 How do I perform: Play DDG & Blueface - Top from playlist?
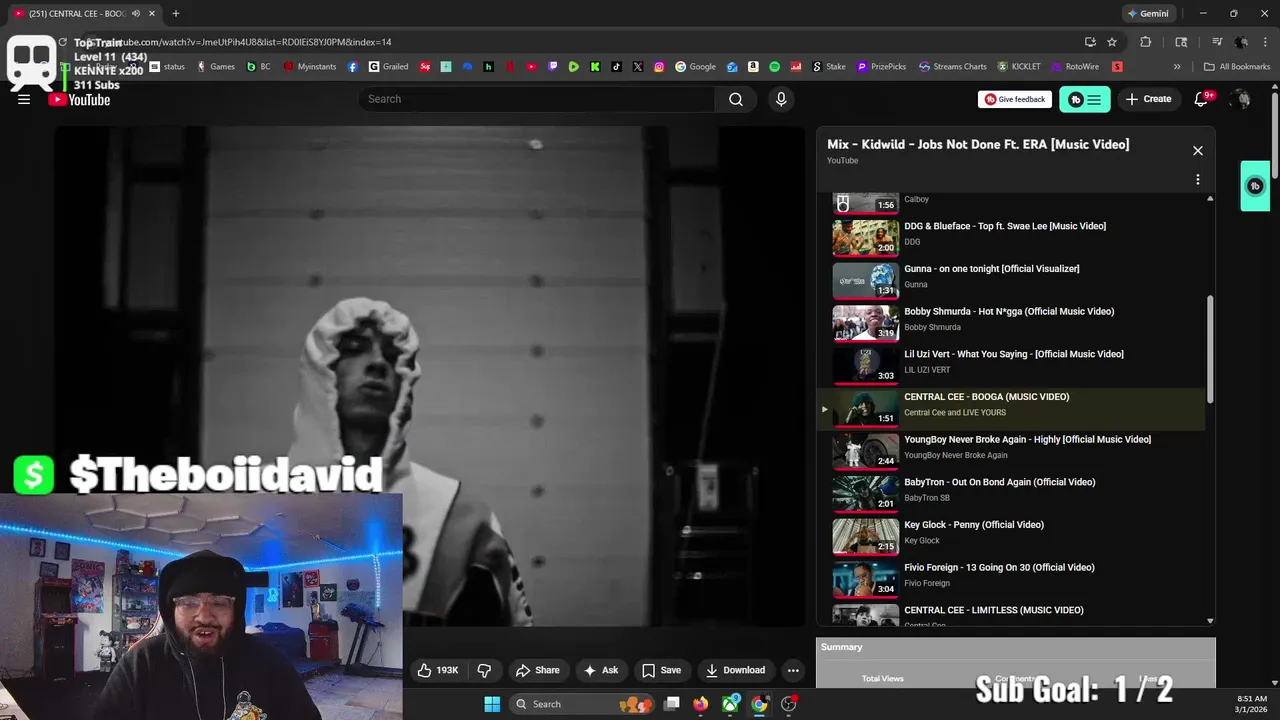pyautogui.click(x=1012, y=238)
